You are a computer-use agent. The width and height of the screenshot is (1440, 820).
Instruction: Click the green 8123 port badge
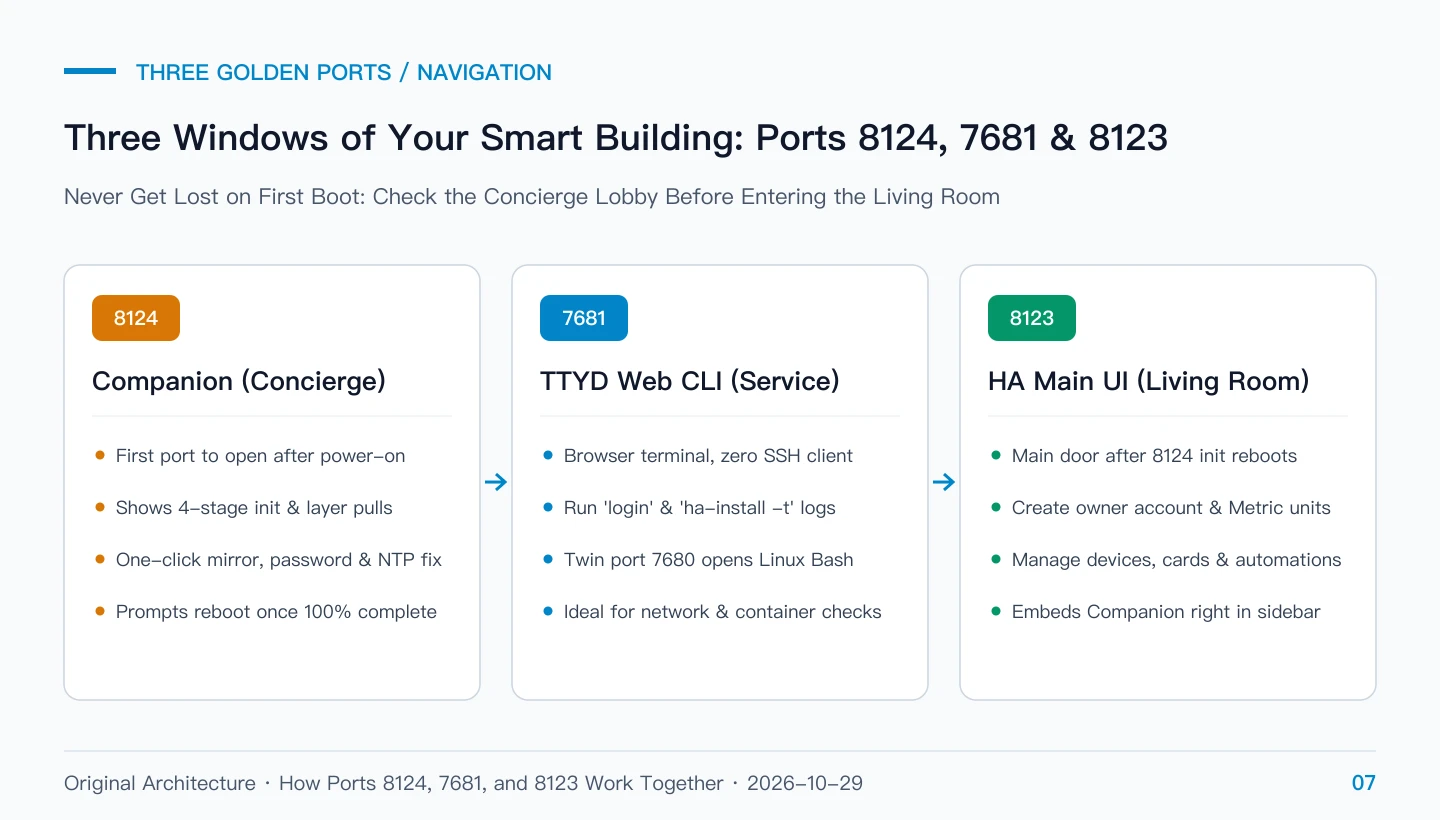1032,318
